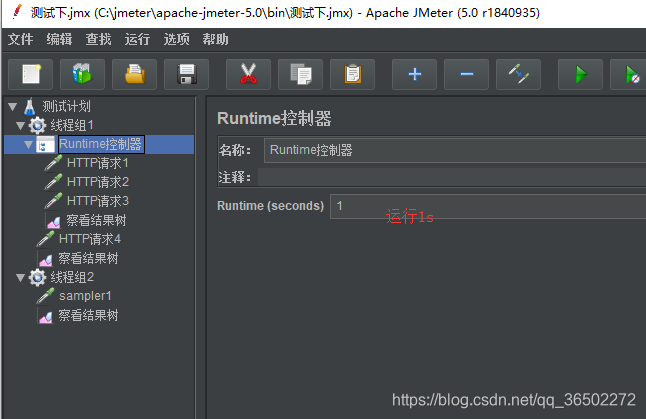646x419 pixels.
Task: Click the New test plan toolbar icon
Action: click(30, 74)
